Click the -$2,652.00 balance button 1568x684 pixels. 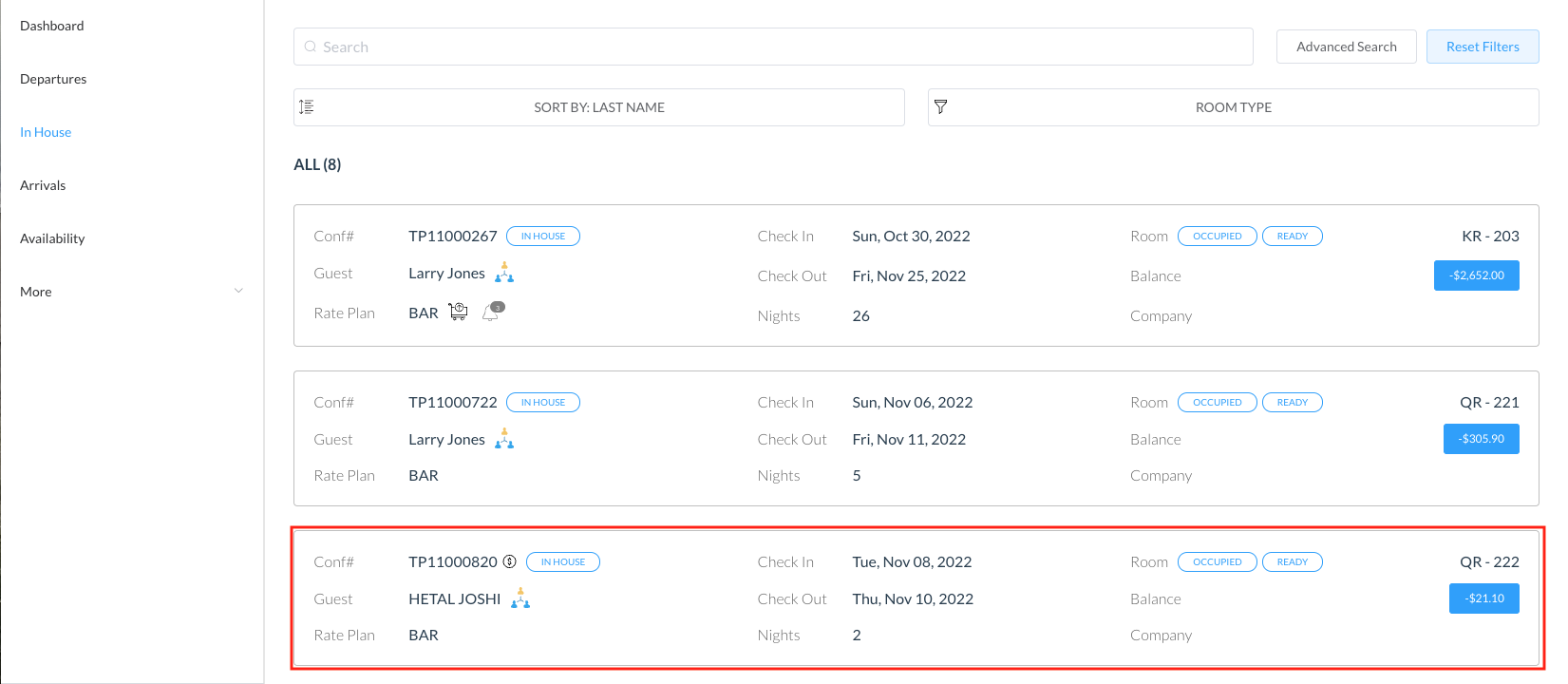click(1476, 275)
